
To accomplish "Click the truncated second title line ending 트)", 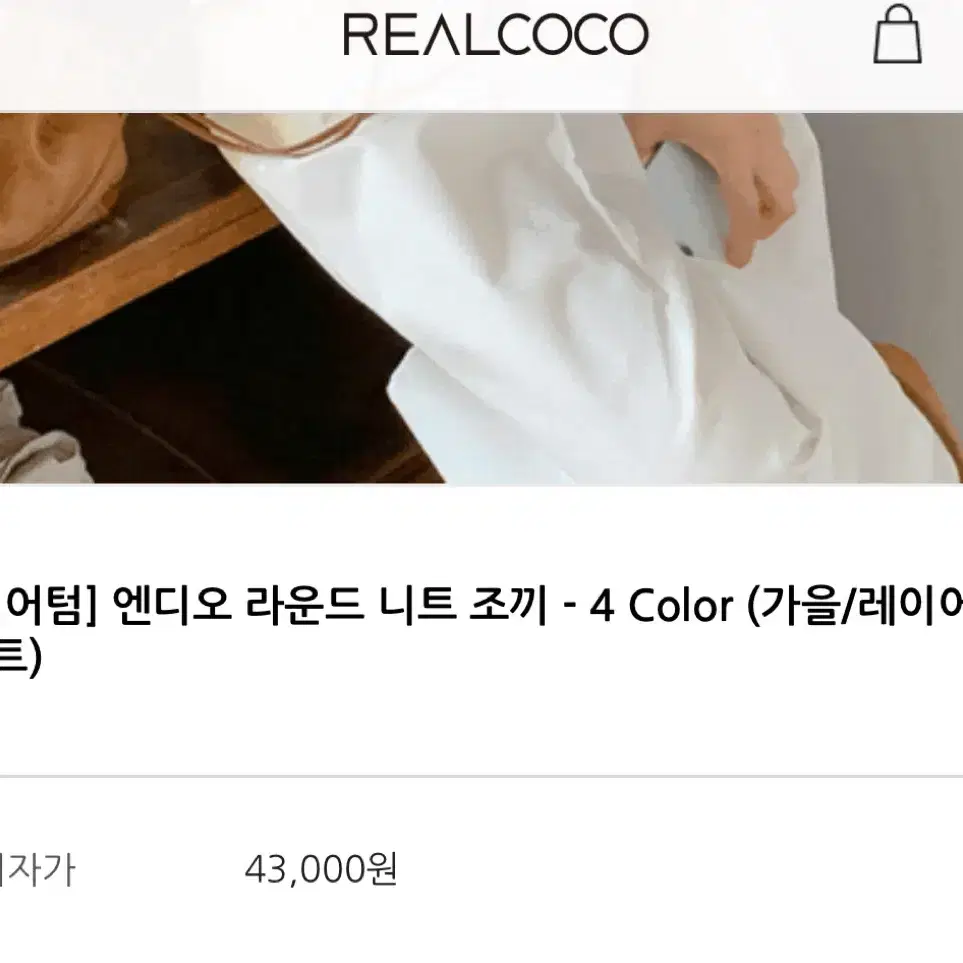I will pos(20,658).
